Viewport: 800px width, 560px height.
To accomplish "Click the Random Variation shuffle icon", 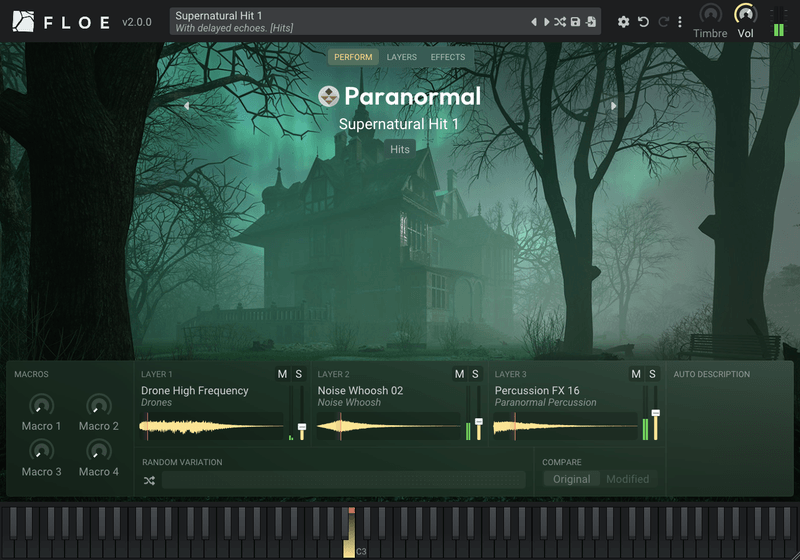I will coord(149,480).
